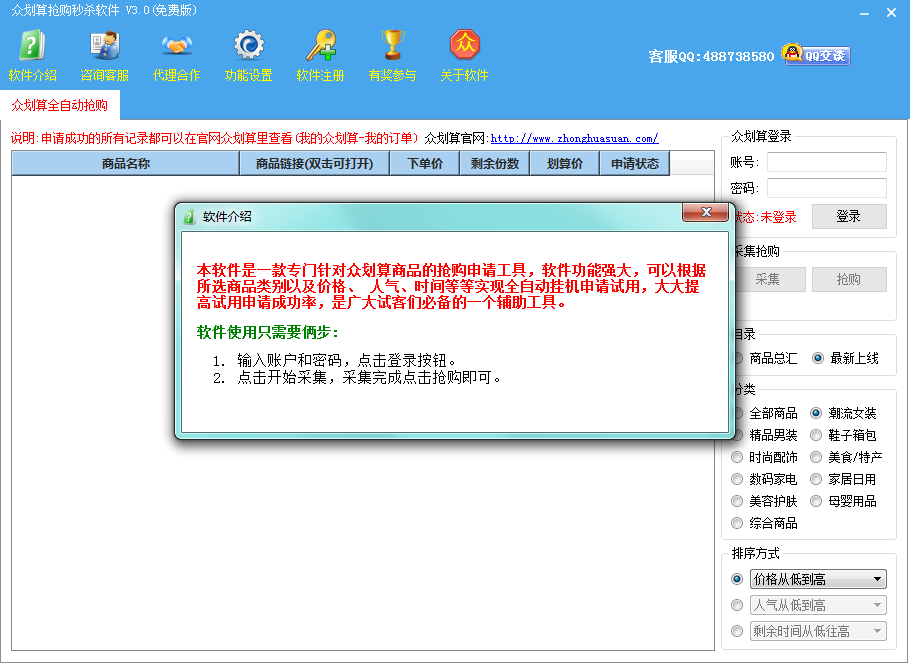This screenshot has height=664, width=910.
Task: Open the 软件介绍 help book icon
Action: click(32, 46)
